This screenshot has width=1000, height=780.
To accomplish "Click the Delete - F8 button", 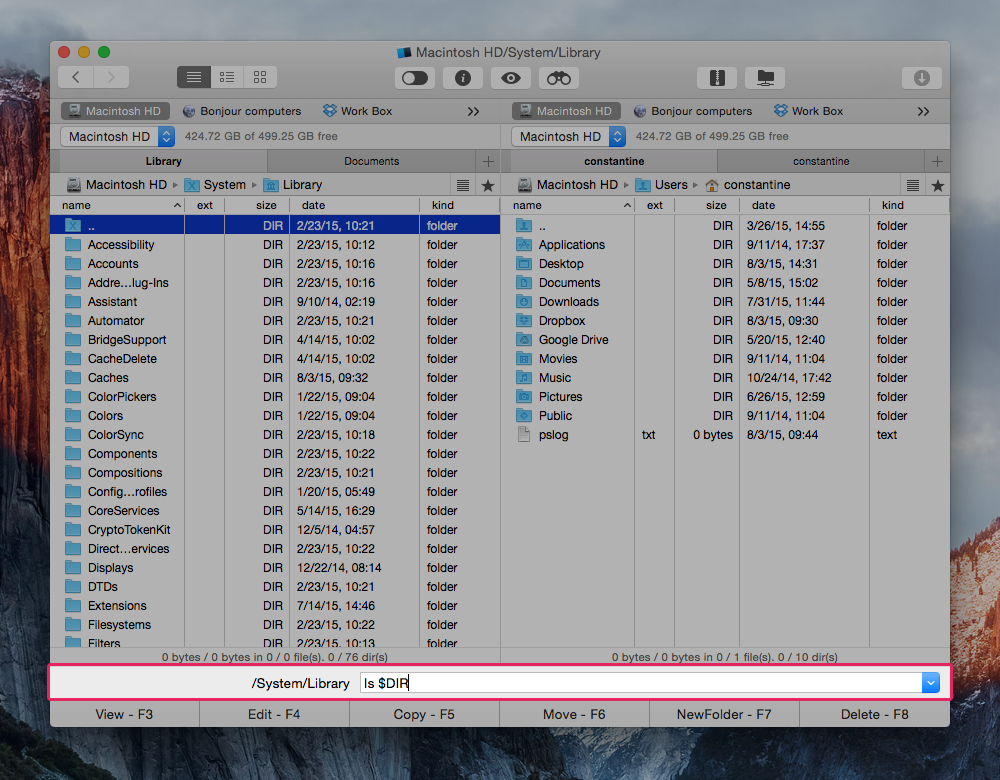I will 874,714.
